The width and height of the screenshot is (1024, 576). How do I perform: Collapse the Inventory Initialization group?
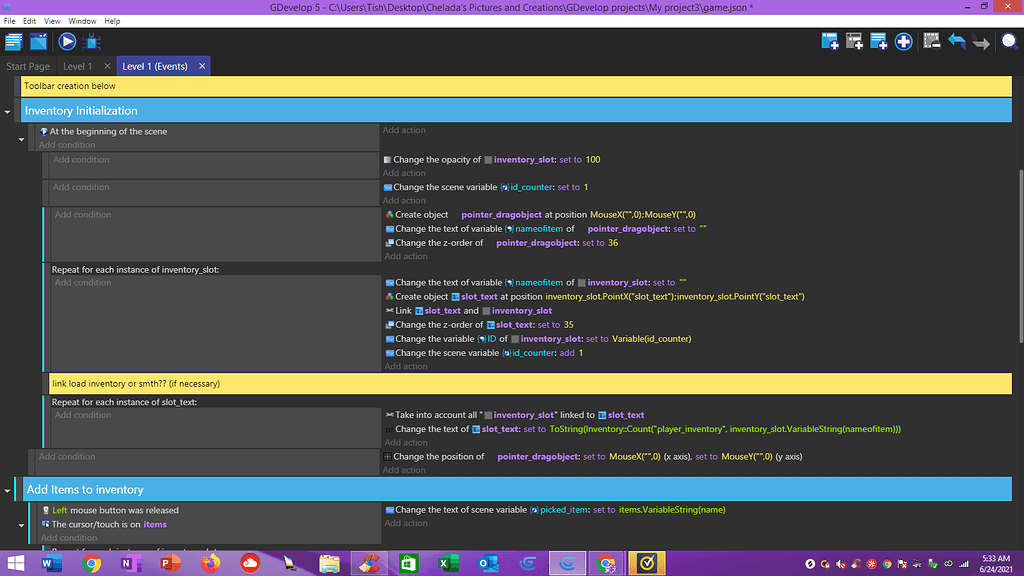coord(8,111)
